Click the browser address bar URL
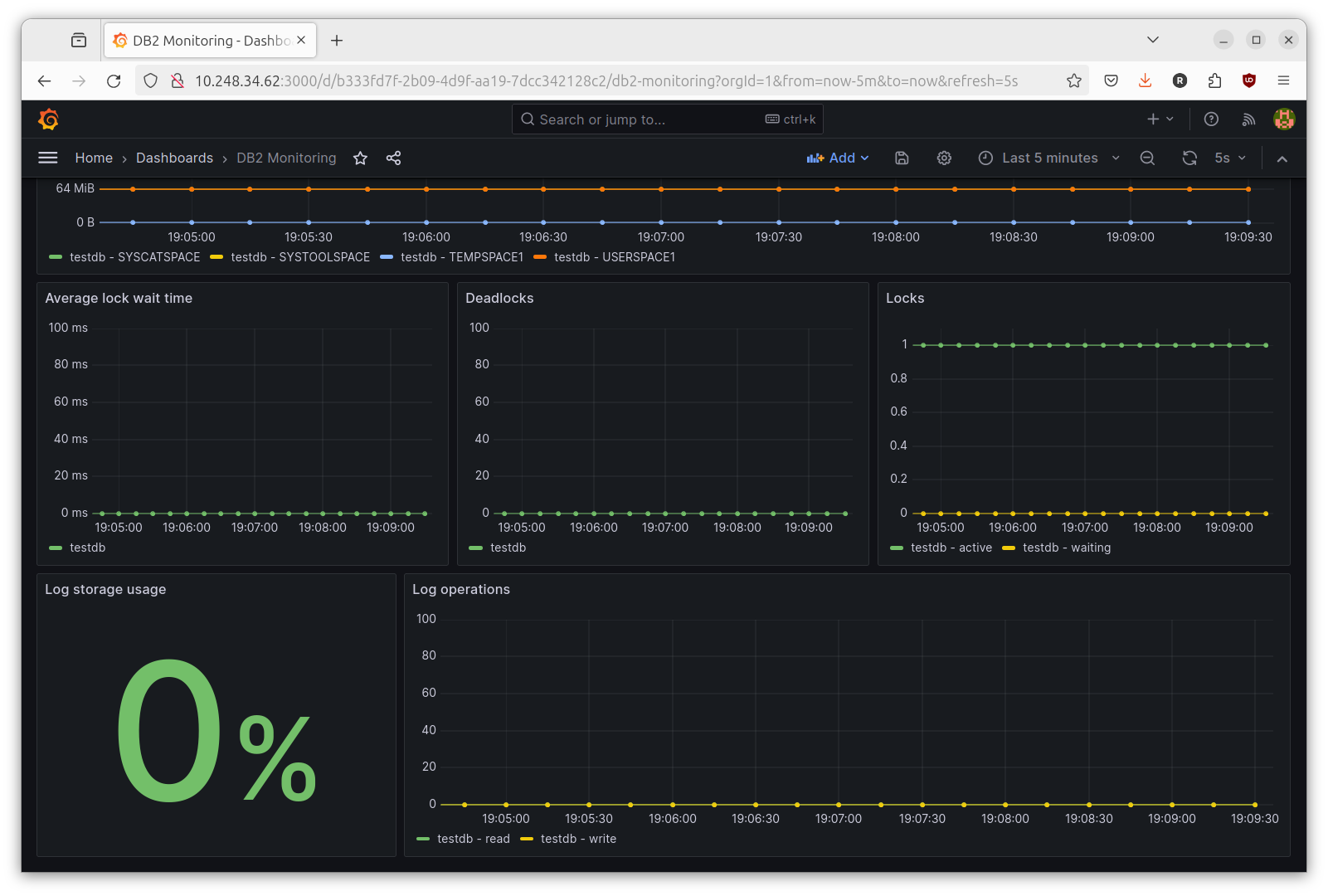This screenshot has height=896, width=1328. (x=606, y=80)
